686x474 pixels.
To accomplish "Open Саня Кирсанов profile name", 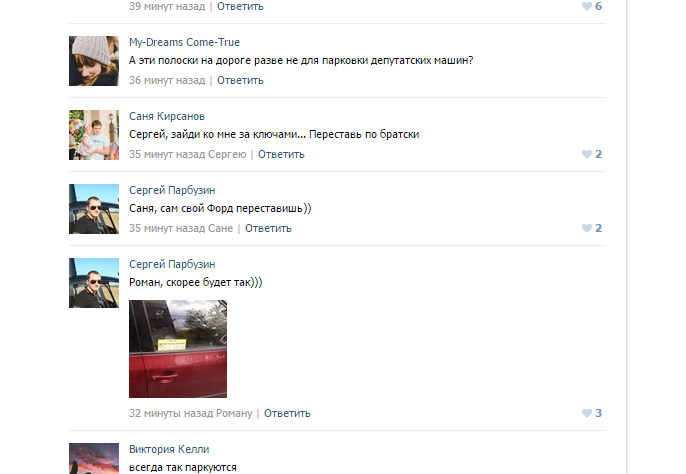I will tap(167, 116).
